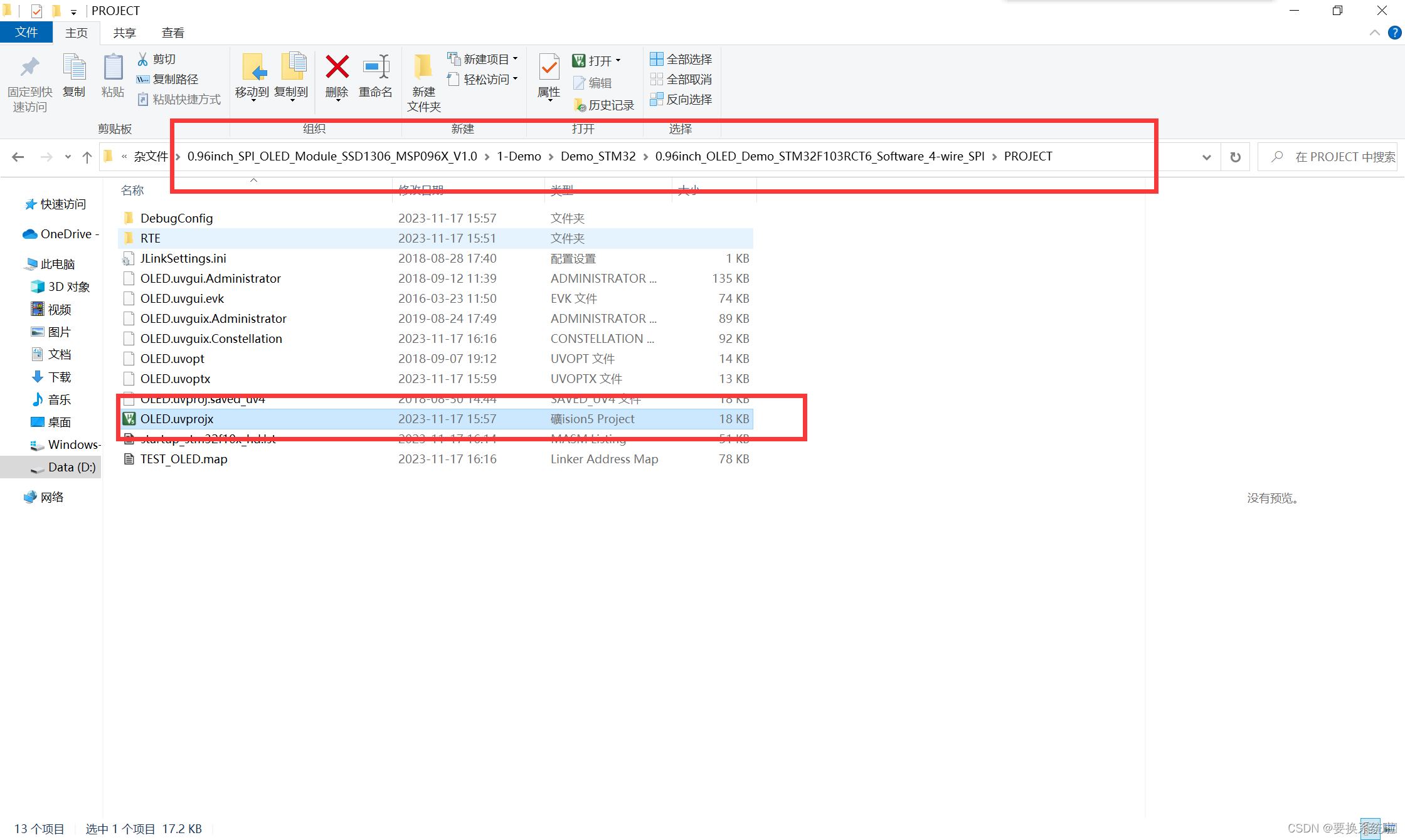This screenshot has width=1405, height=840.
Task: Click the refresh button beside address bar
Action: [x=1235, y=157]
